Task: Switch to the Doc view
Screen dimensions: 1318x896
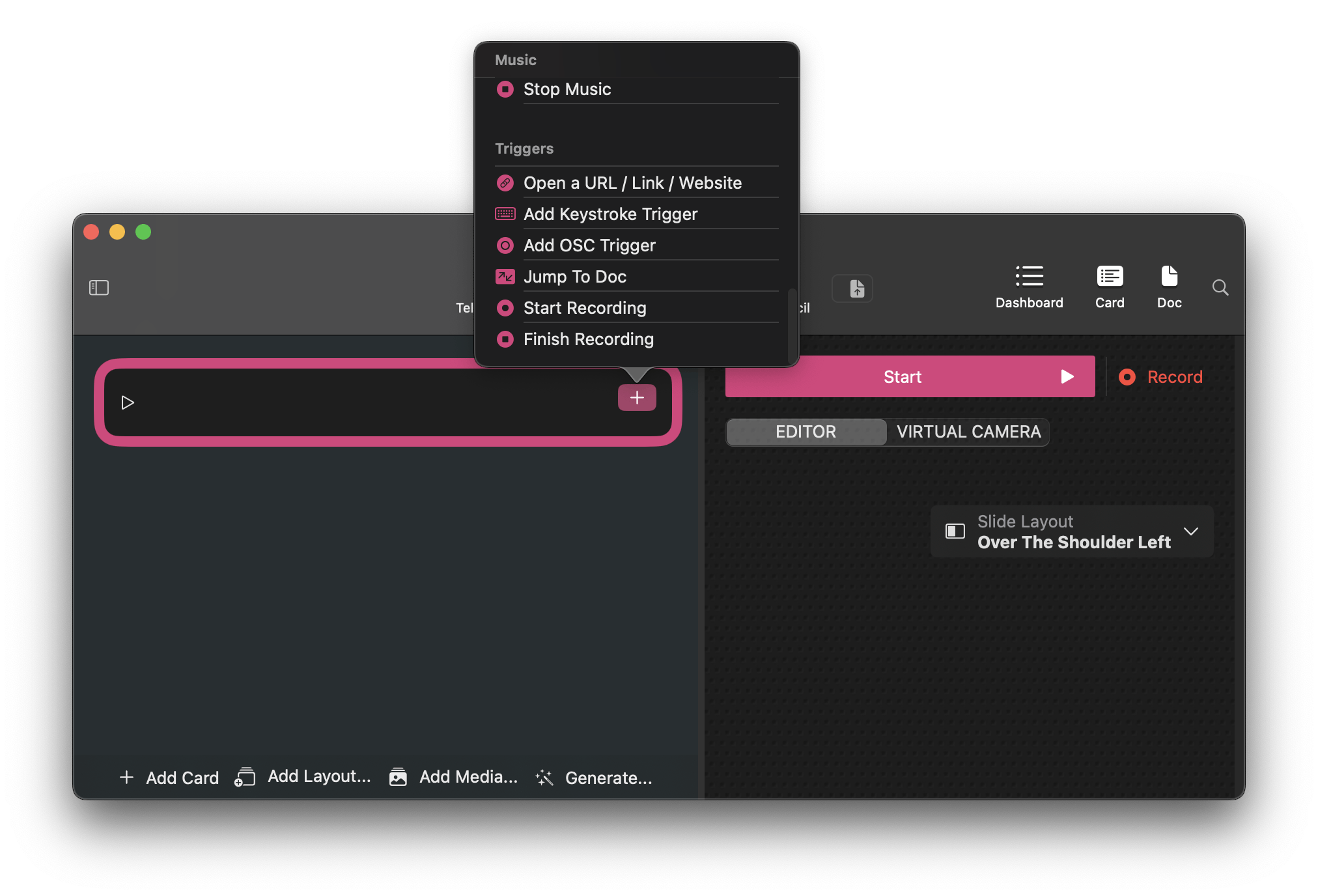Action: click(x=1169, y=287)
